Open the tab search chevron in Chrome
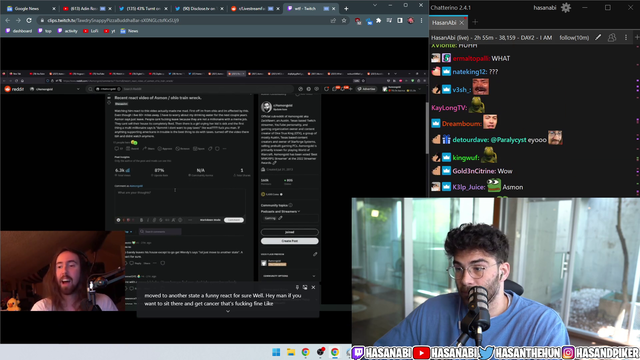This screenshot has height=360, width=640. 375,5
